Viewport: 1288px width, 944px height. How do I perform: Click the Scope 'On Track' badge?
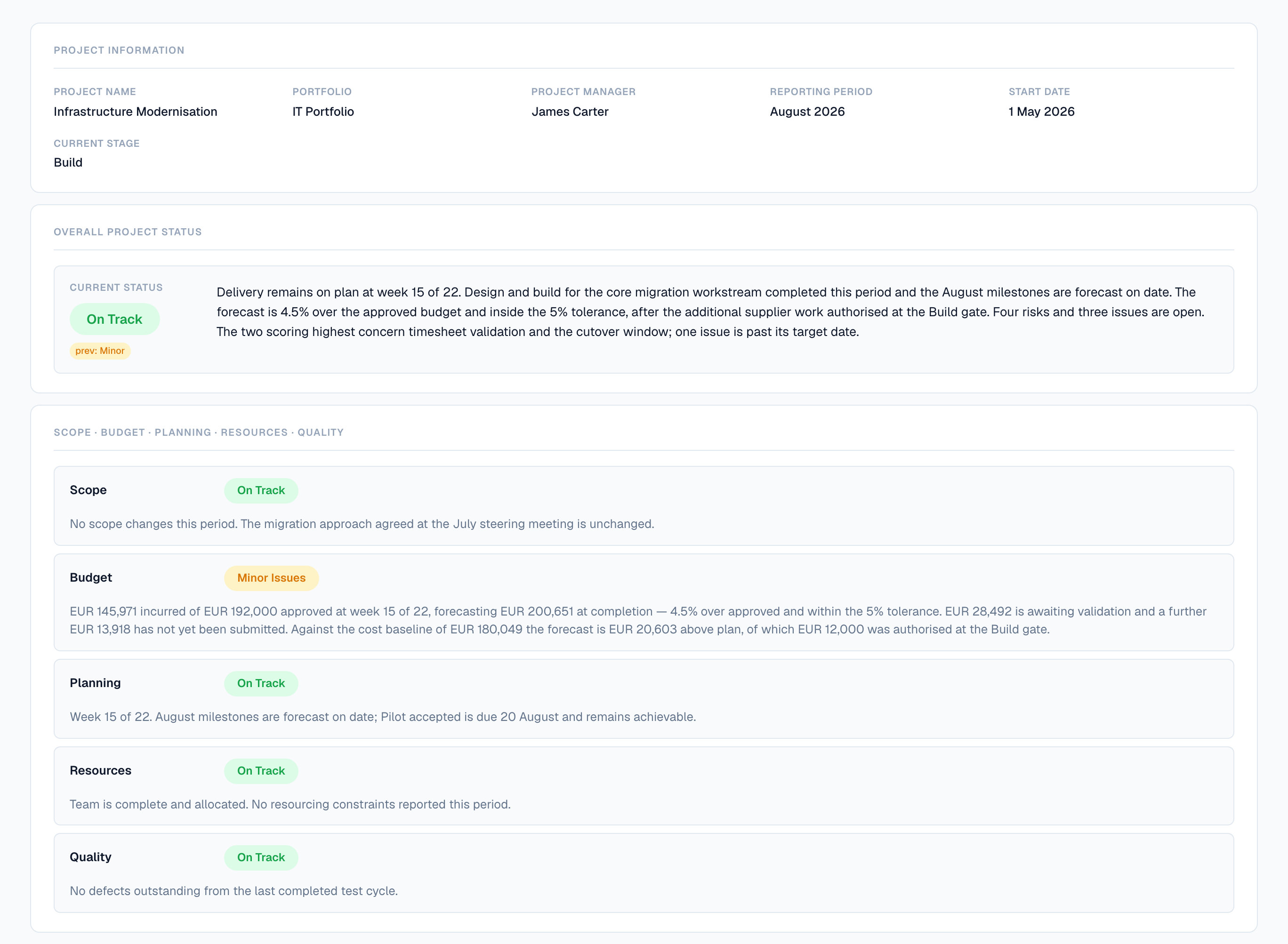pyautogui.click(x=261, y=491)
